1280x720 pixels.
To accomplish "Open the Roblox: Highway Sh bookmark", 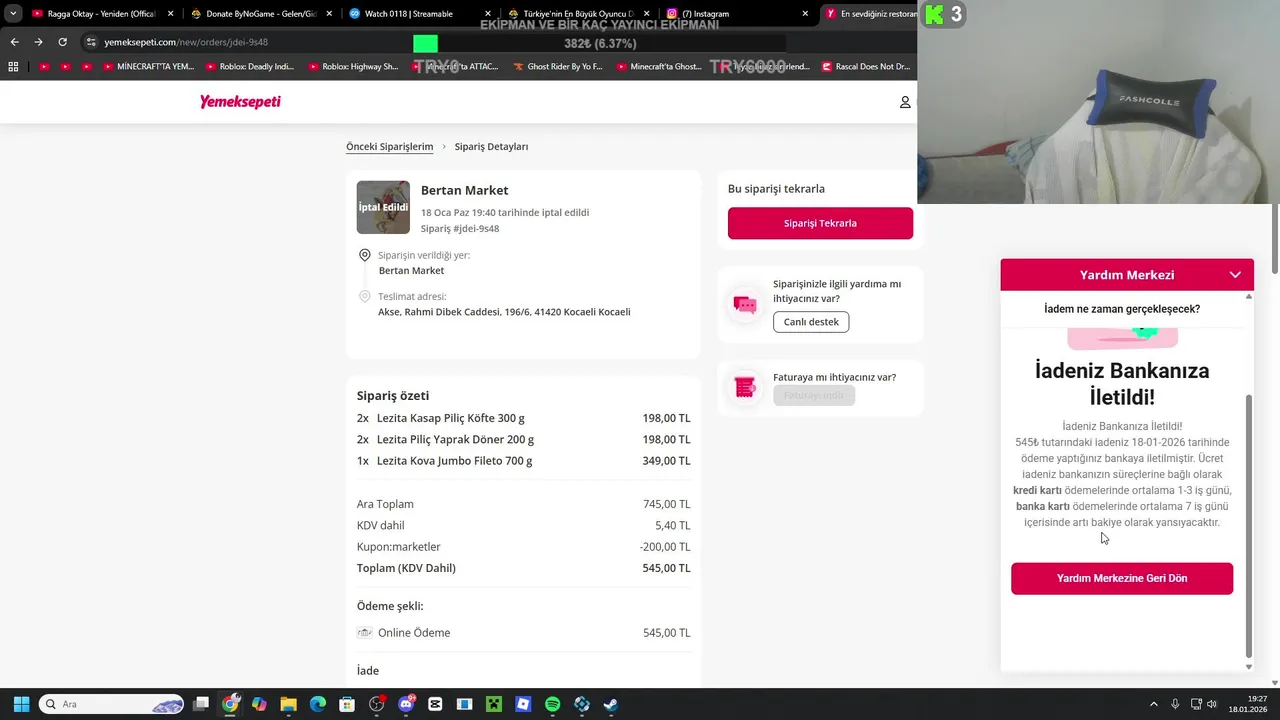I will (x=352, y=67).
